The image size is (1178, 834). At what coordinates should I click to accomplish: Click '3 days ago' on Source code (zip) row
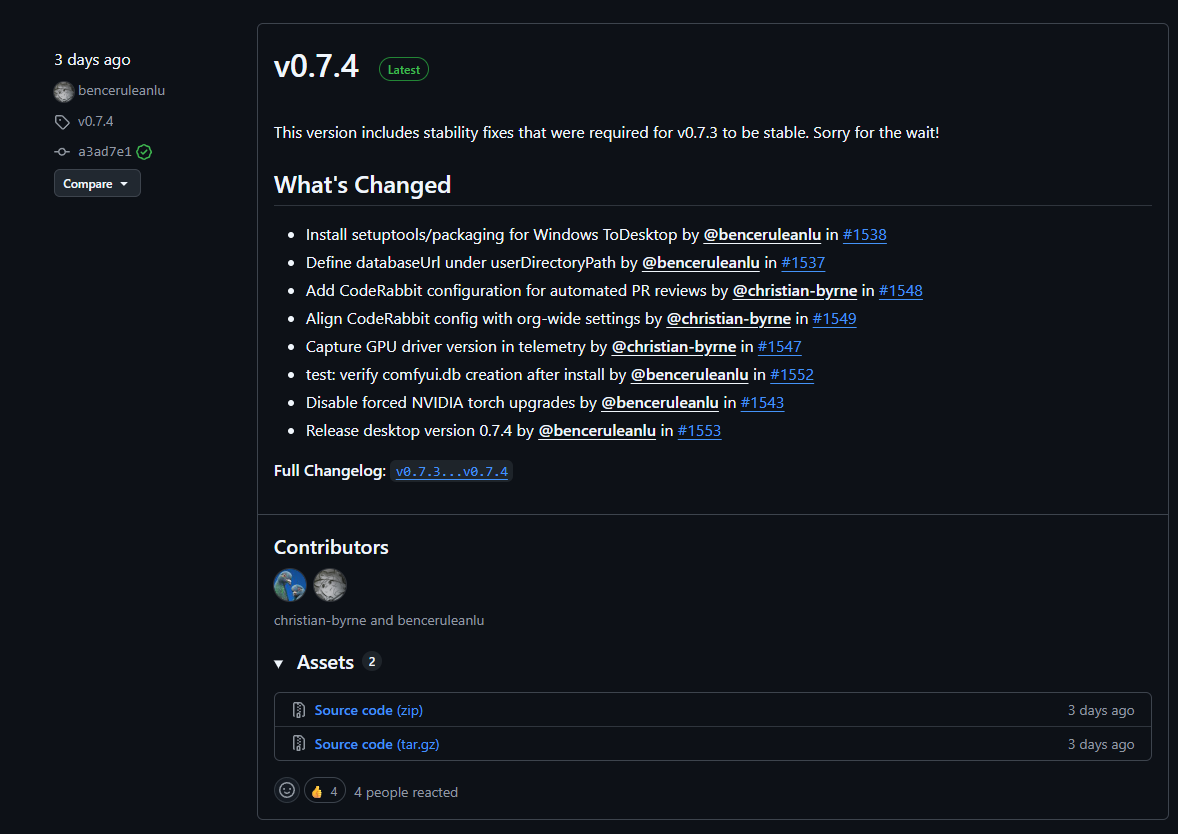pos(1101,710)
